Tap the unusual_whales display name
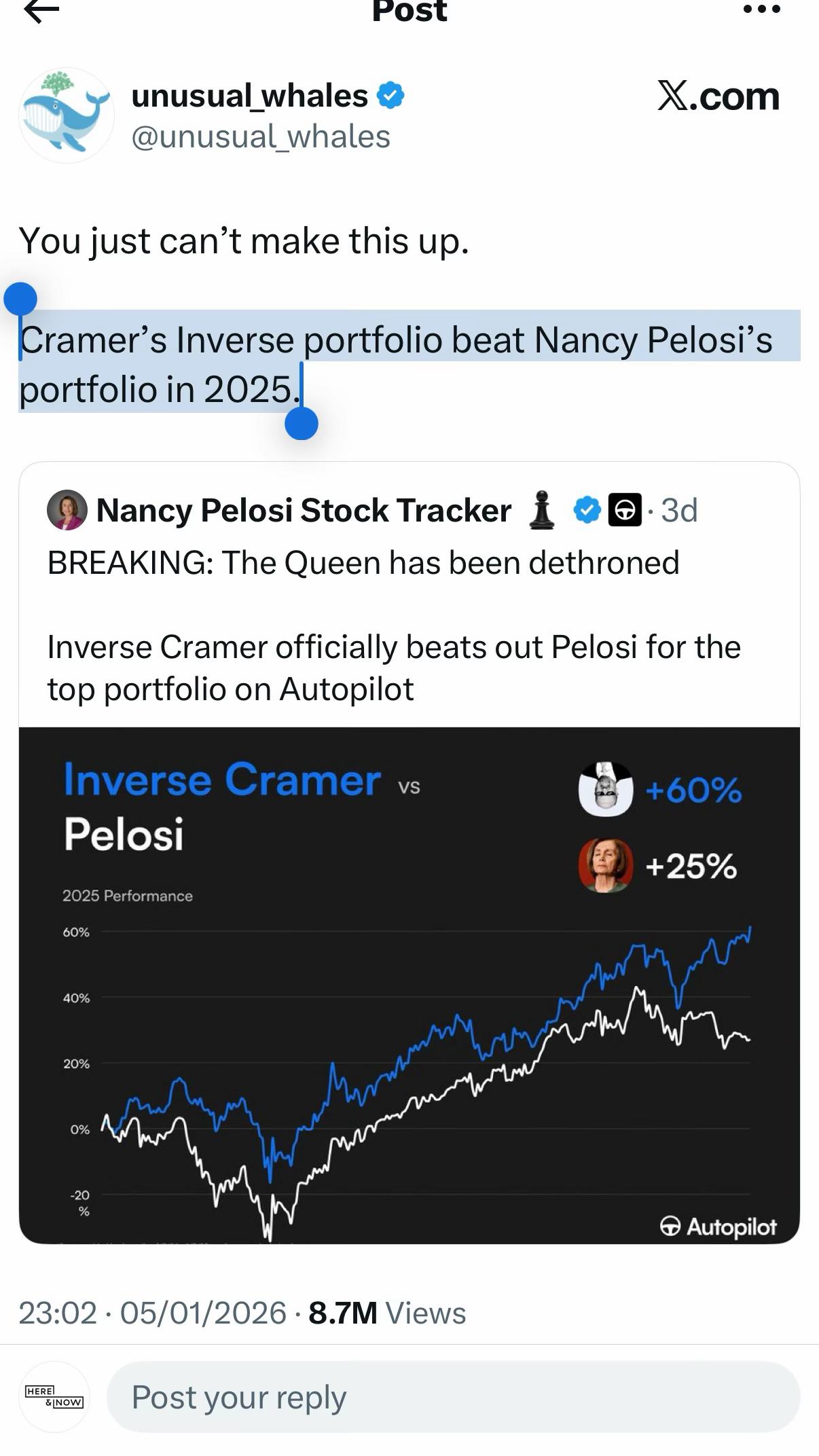Viewport: 819px width, 1456px height. point(249,96)
